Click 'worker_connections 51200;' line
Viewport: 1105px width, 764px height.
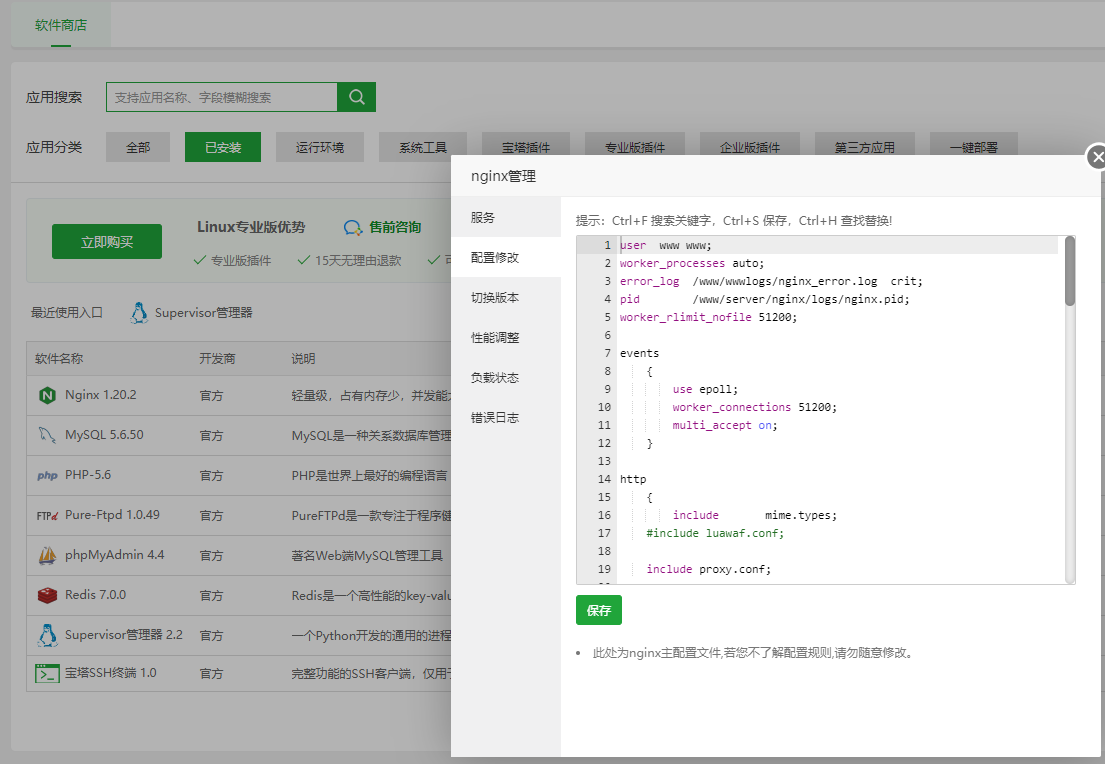click(755, 407)
